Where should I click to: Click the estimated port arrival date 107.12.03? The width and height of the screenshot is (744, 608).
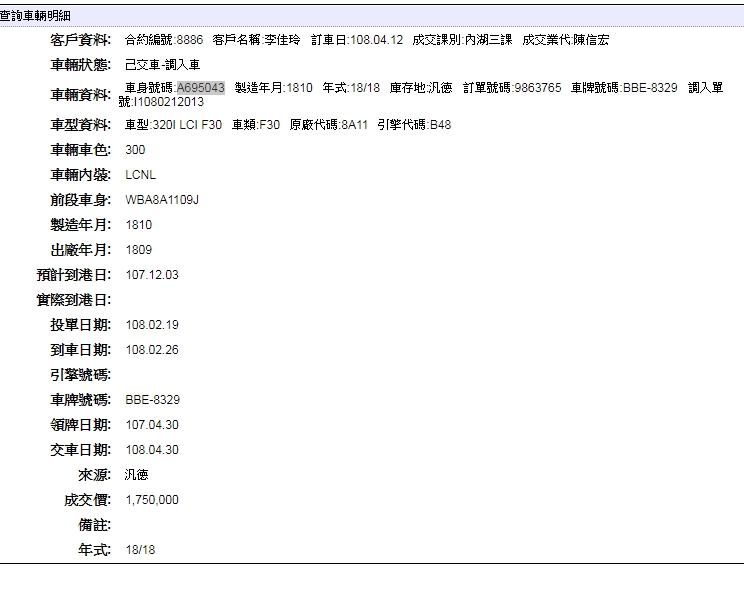pos(152,275)
